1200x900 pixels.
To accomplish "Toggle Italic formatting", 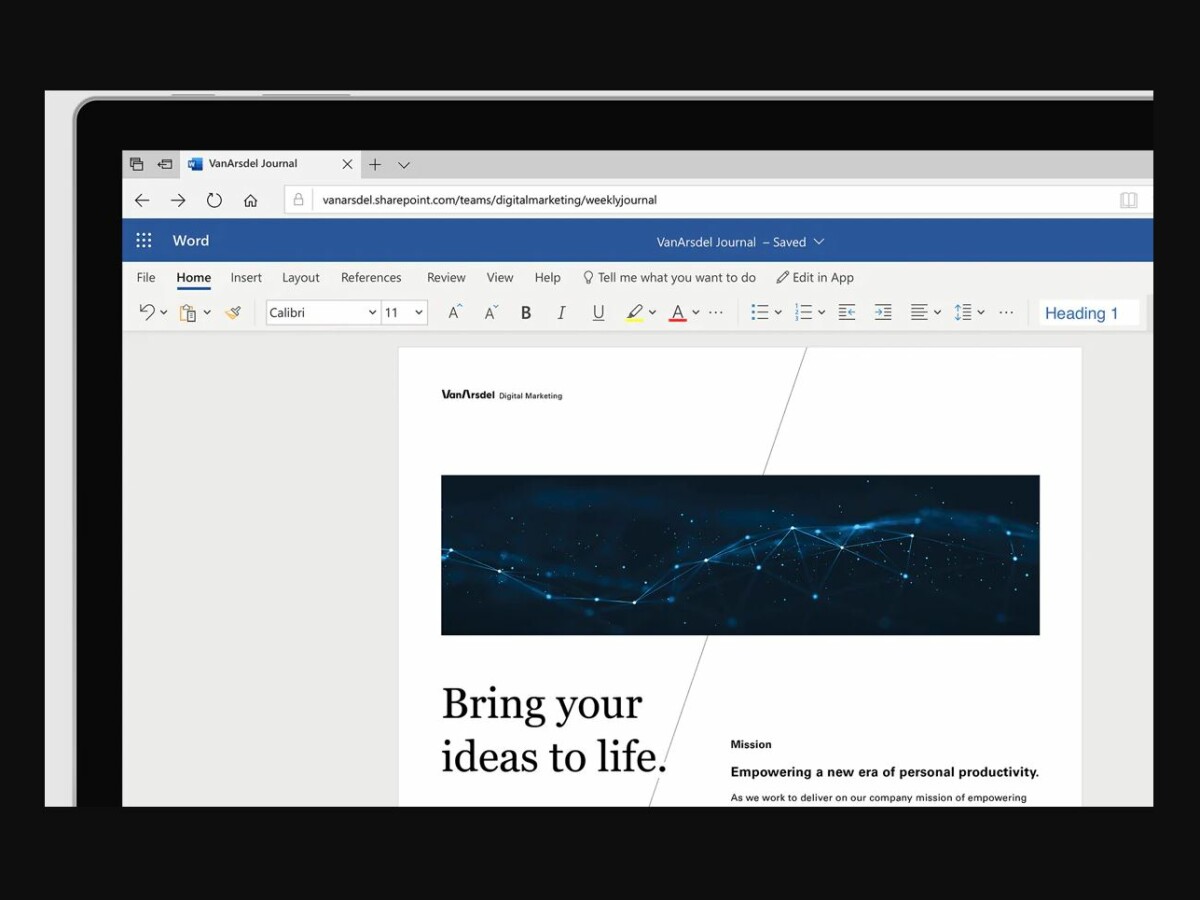I will click(562, 313).
